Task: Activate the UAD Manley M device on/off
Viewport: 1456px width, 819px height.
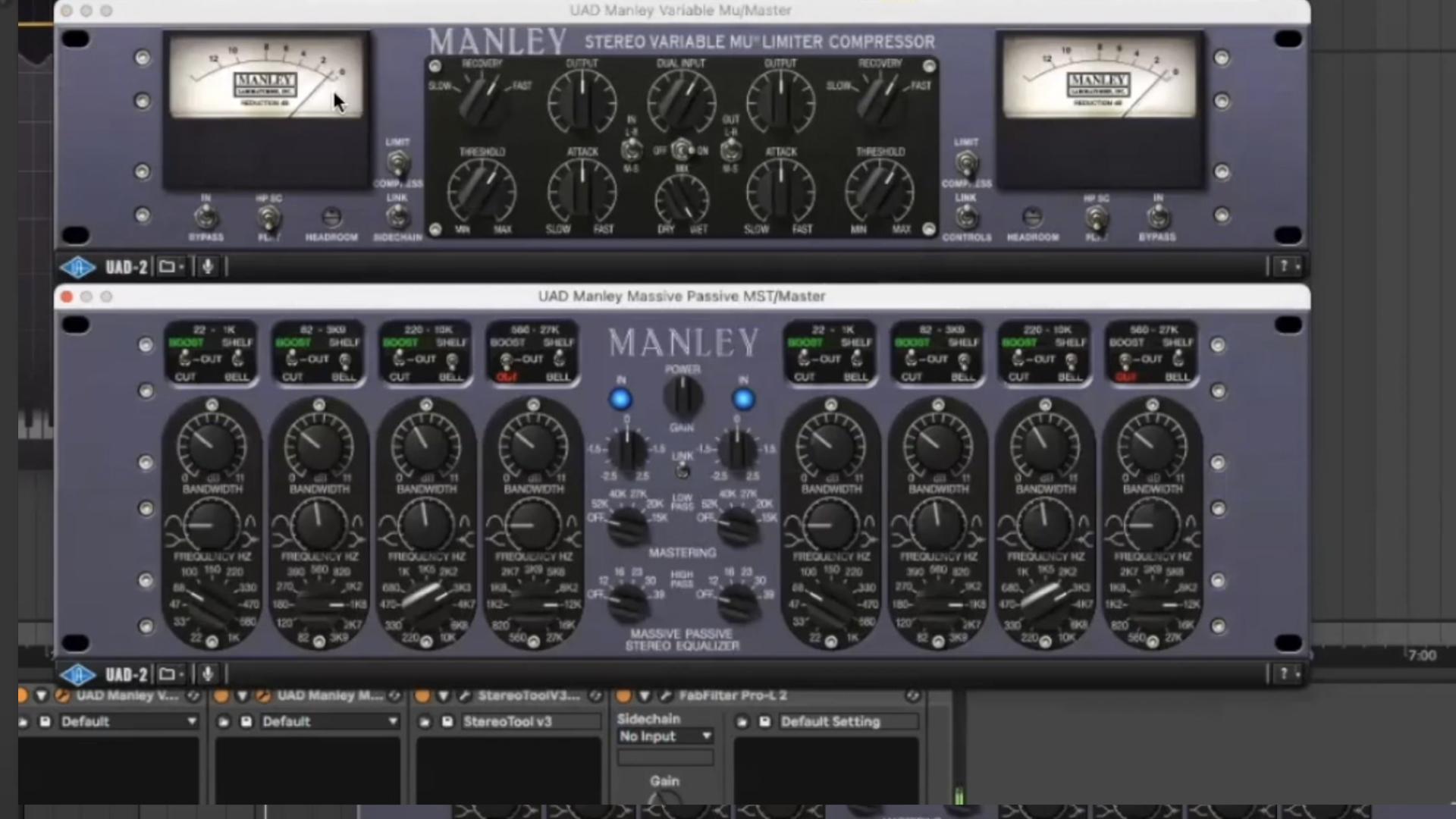Action: (x=222, y=695)
